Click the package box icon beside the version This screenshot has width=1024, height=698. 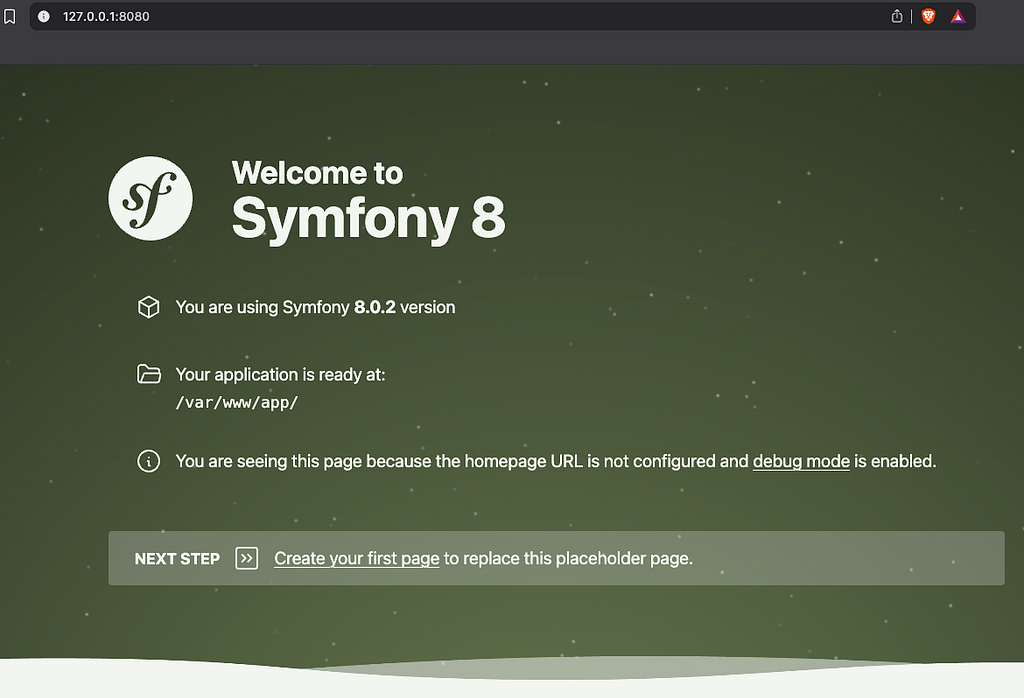[x=149, y=307]
